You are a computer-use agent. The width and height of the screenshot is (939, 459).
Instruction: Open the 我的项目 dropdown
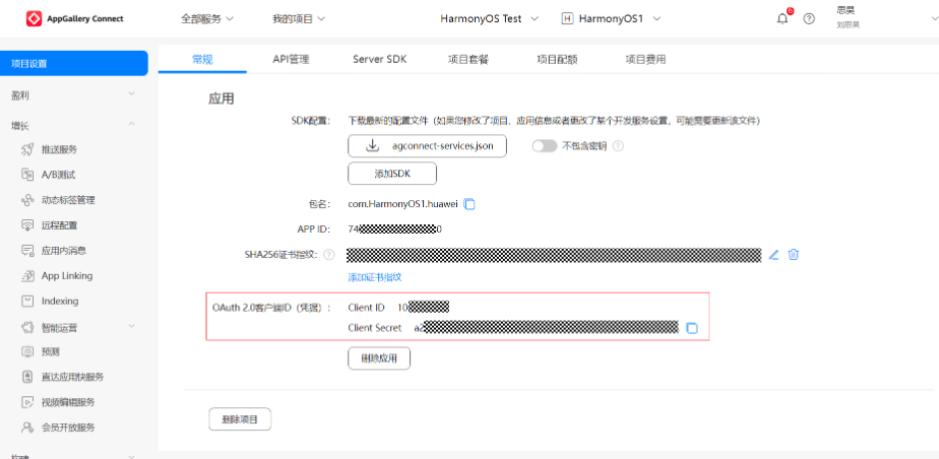(x=299, y=19)
